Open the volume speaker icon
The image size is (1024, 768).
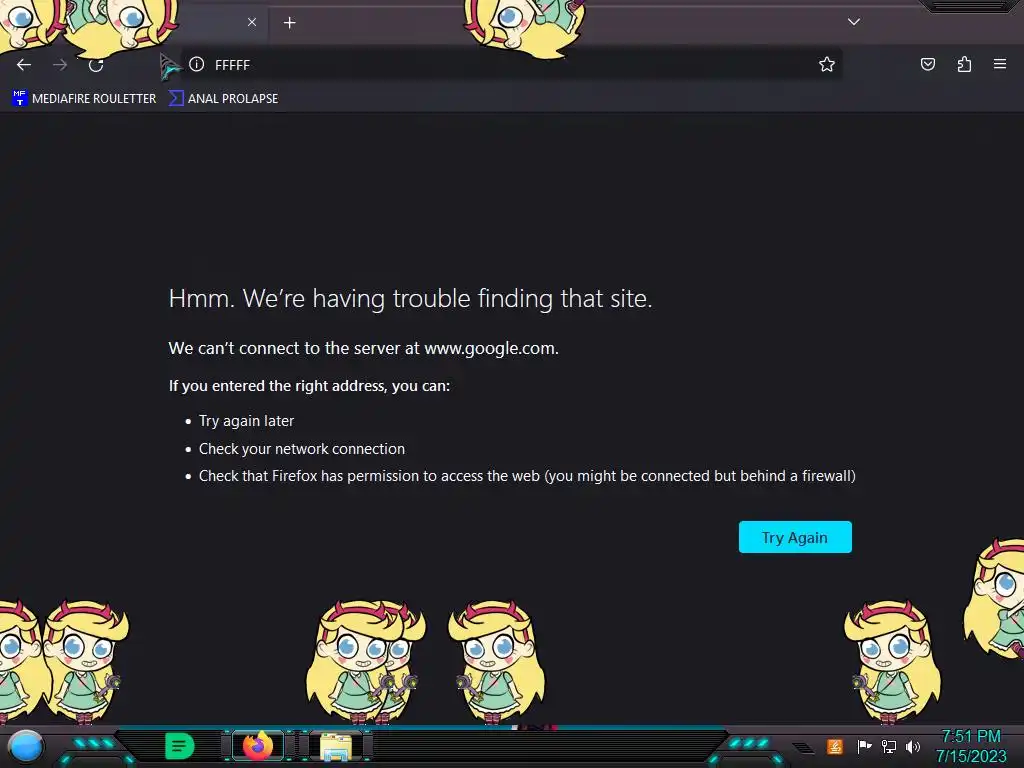[x=913, y=746]
